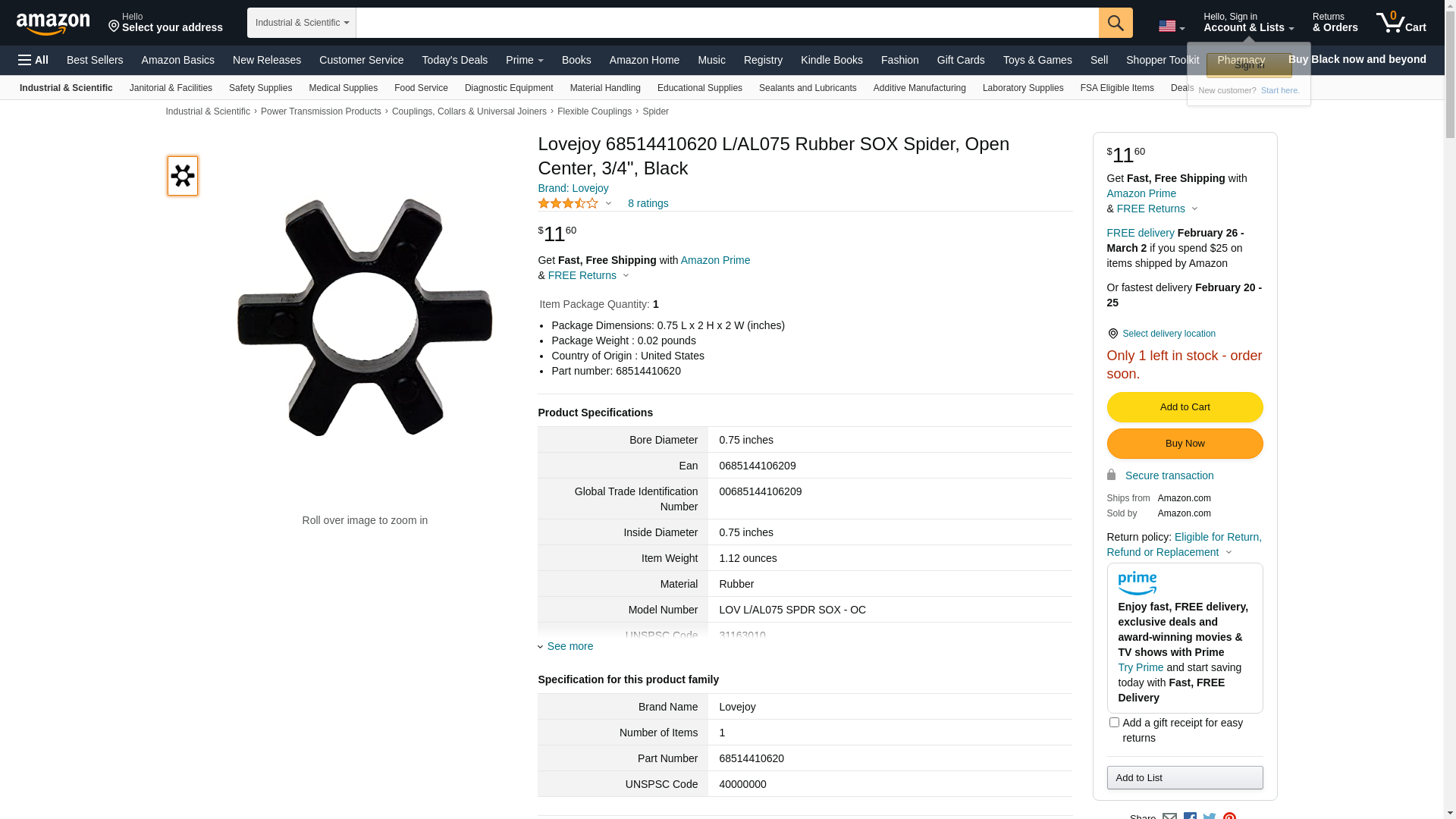Open the Safety Supplies category tab
Image resolution: width=1456 pixels, height=819 pixels.
point(260,88)
